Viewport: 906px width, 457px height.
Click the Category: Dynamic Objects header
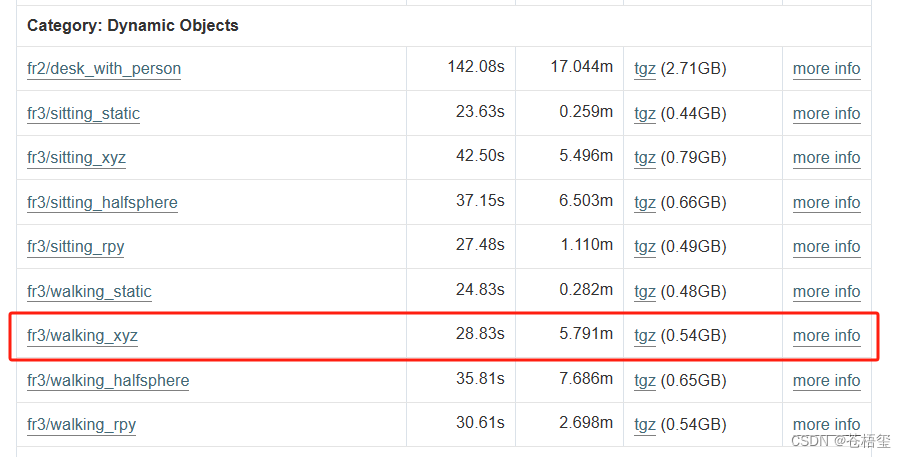tap(133, 25)
